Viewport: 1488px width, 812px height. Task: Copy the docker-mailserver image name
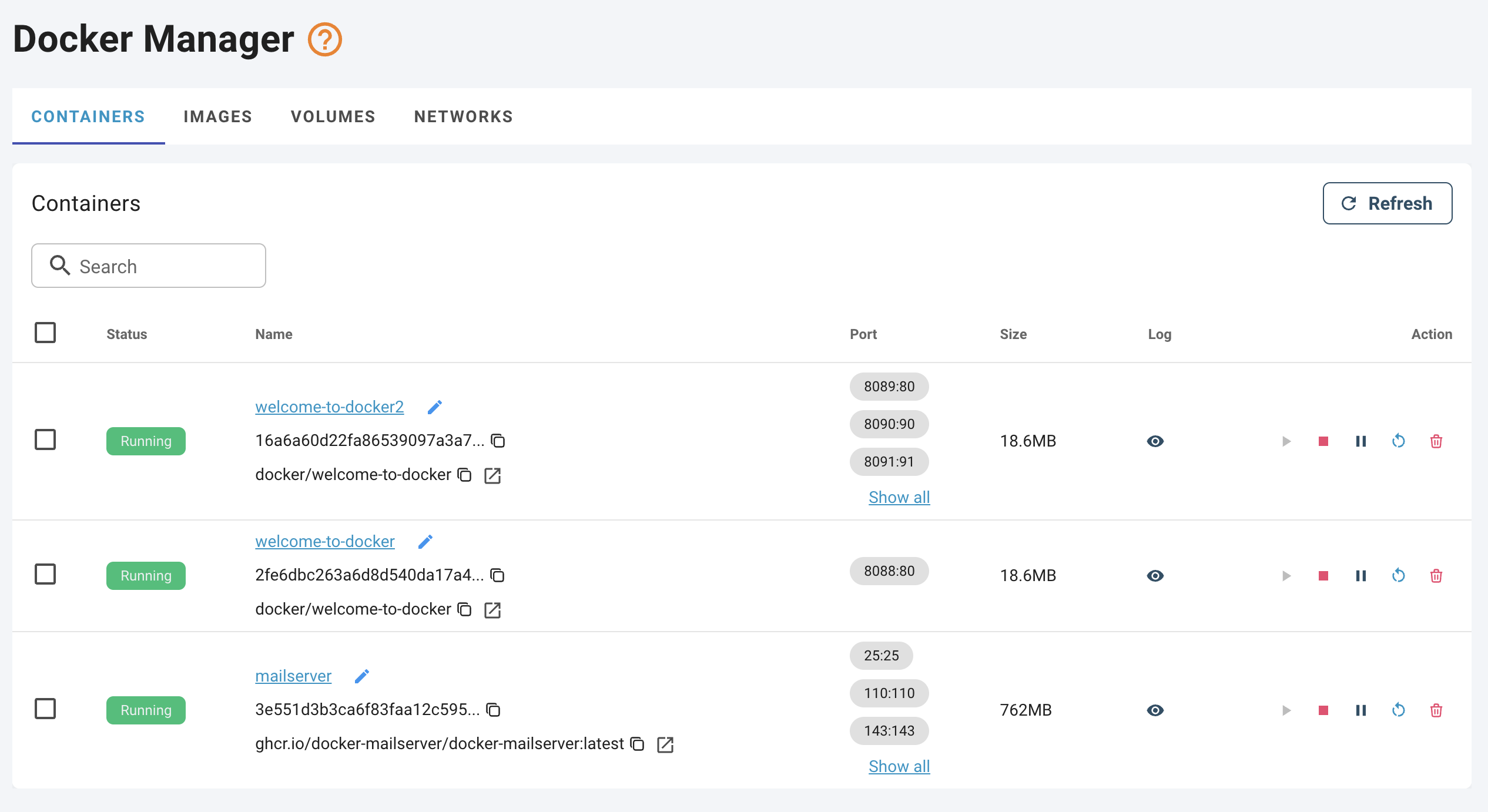click(x=637, y=744)
